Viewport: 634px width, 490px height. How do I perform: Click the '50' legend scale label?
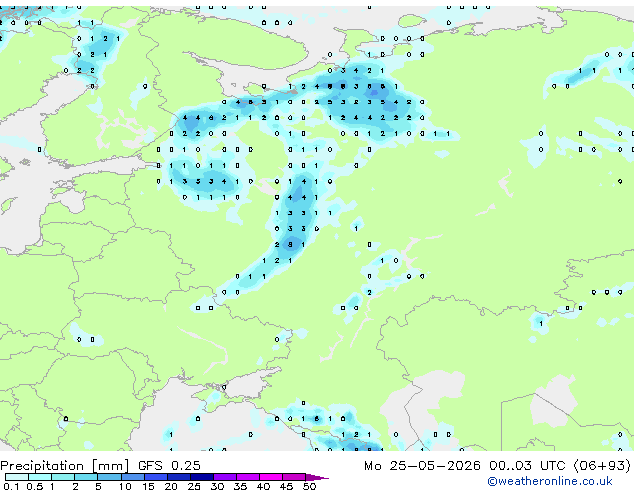(309, 486)
